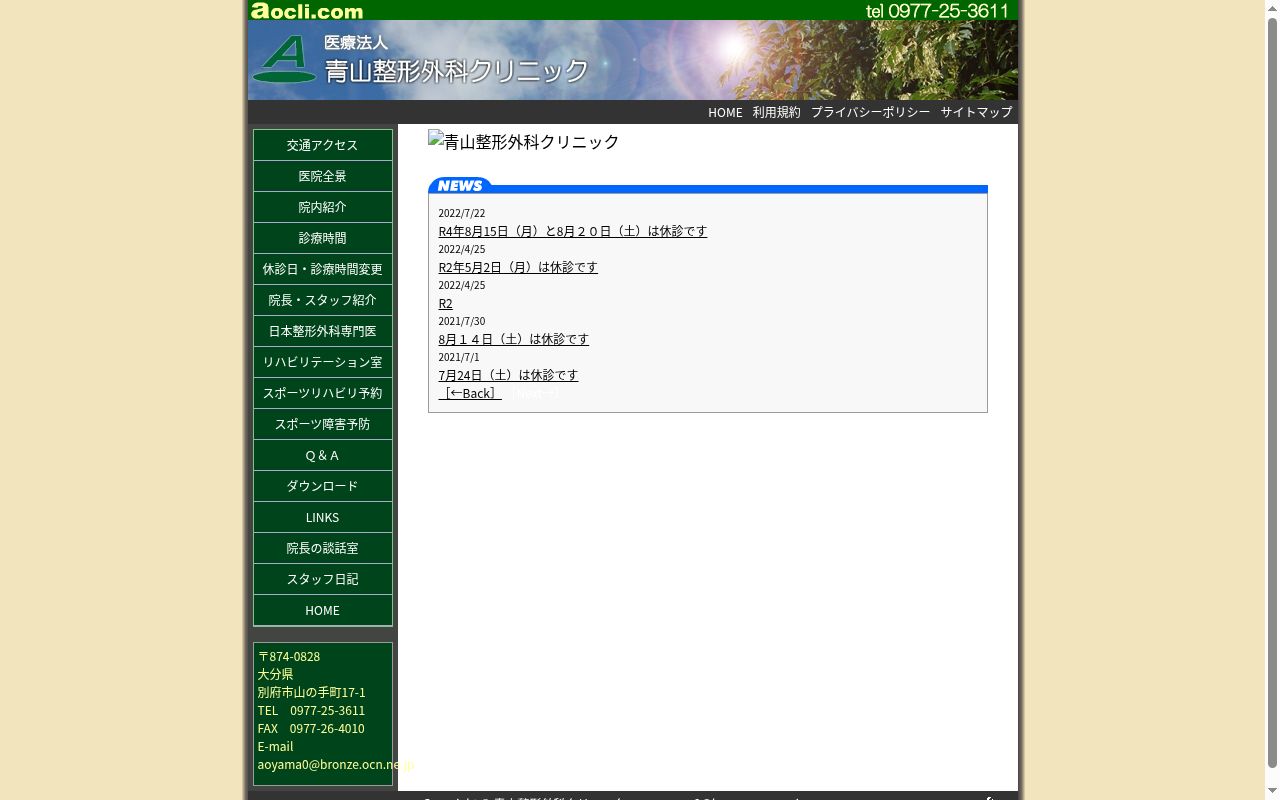Click the NEWS heading banner
This screenshot has width=1280, height=800.
(707, 185)
